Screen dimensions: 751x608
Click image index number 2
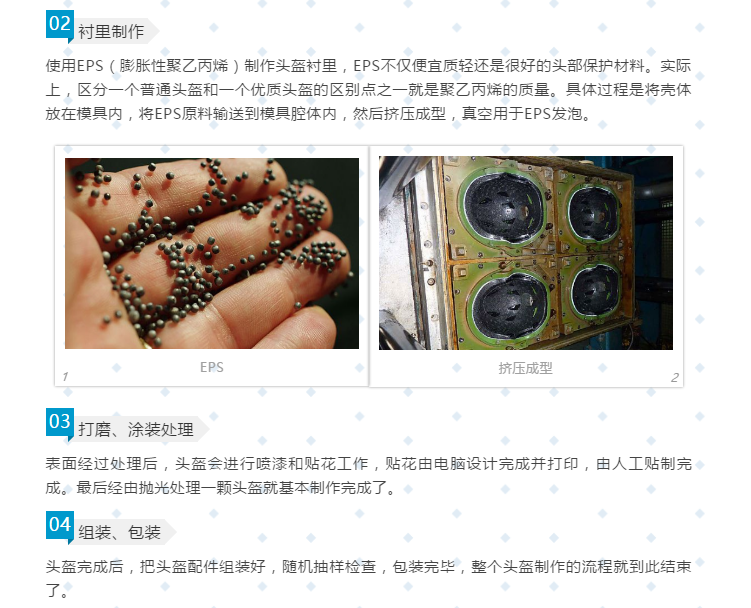click(675, 378)
